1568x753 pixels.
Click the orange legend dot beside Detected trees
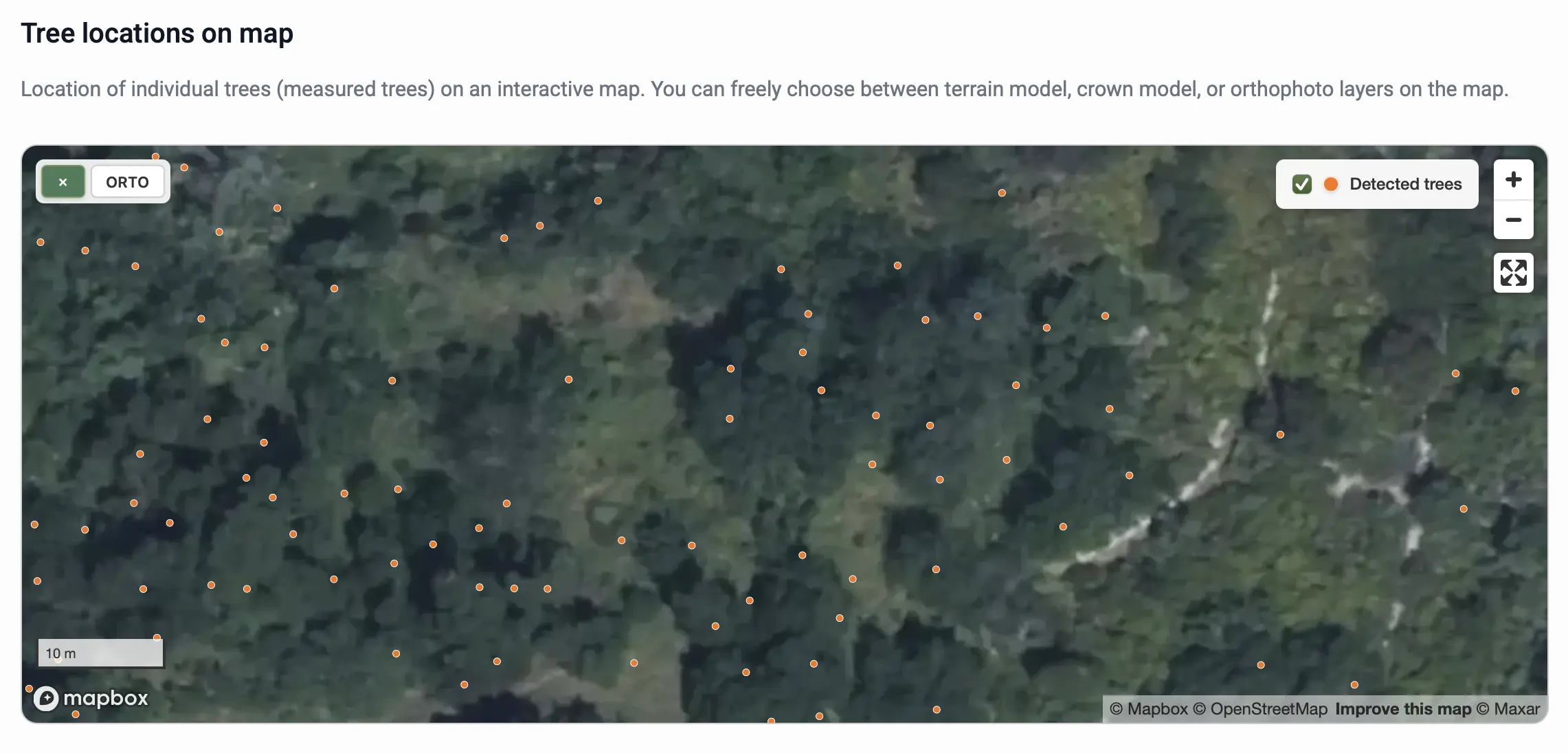click(1331, 184)
